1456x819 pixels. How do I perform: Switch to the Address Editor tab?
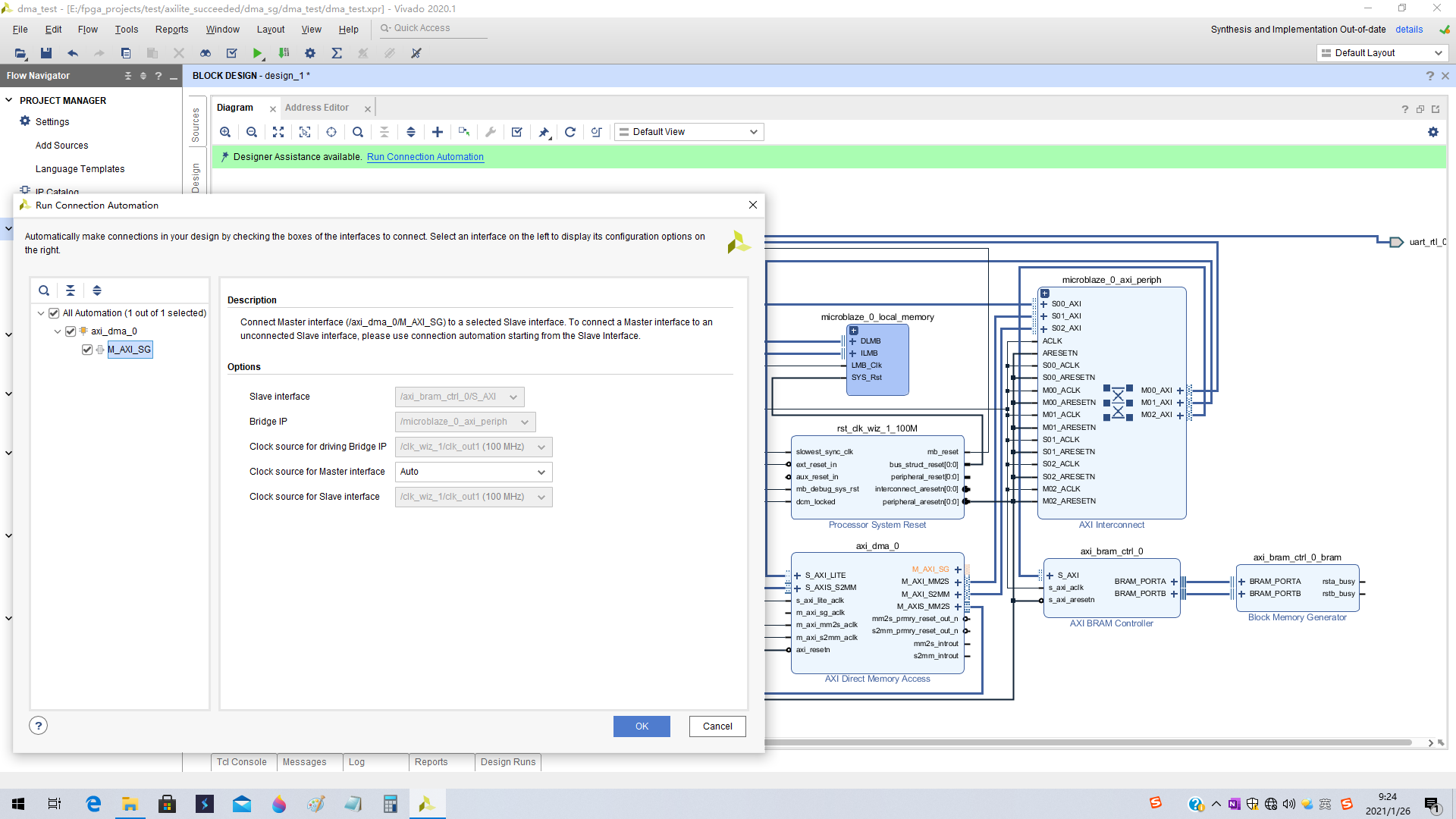click(x=317, y=107)
